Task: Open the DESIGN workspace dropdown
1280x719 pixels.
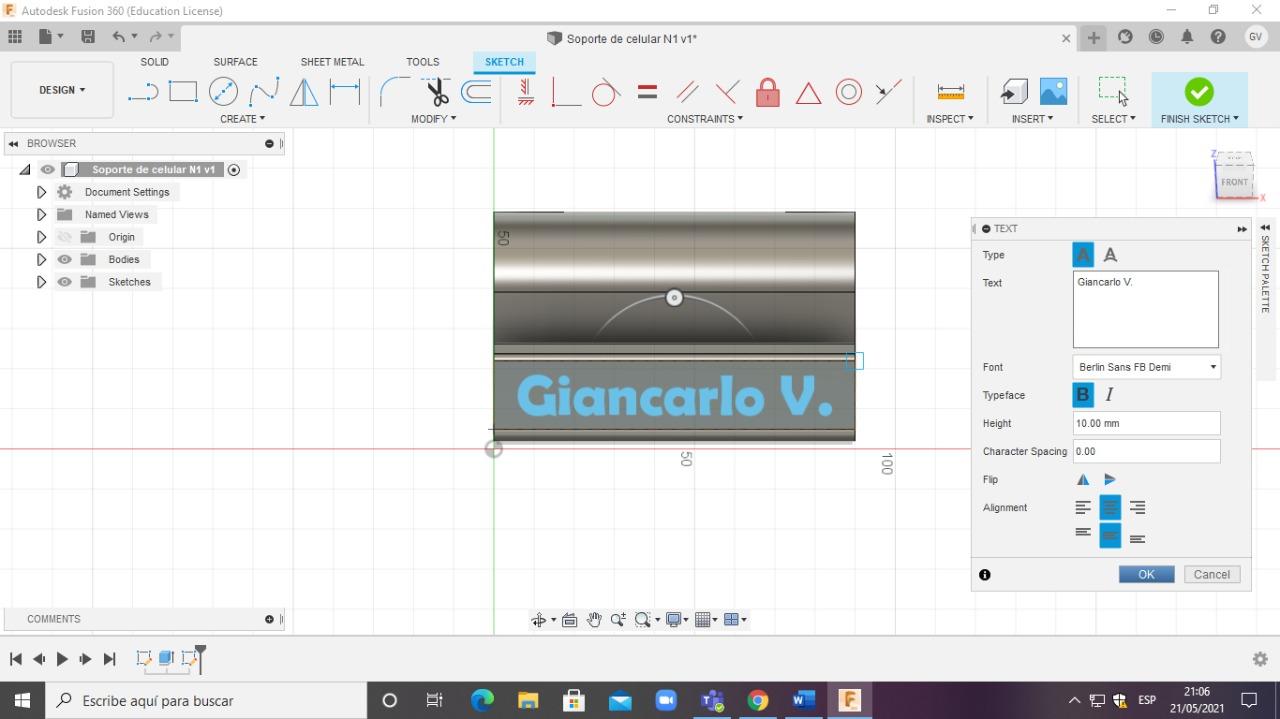Action: 62,90
